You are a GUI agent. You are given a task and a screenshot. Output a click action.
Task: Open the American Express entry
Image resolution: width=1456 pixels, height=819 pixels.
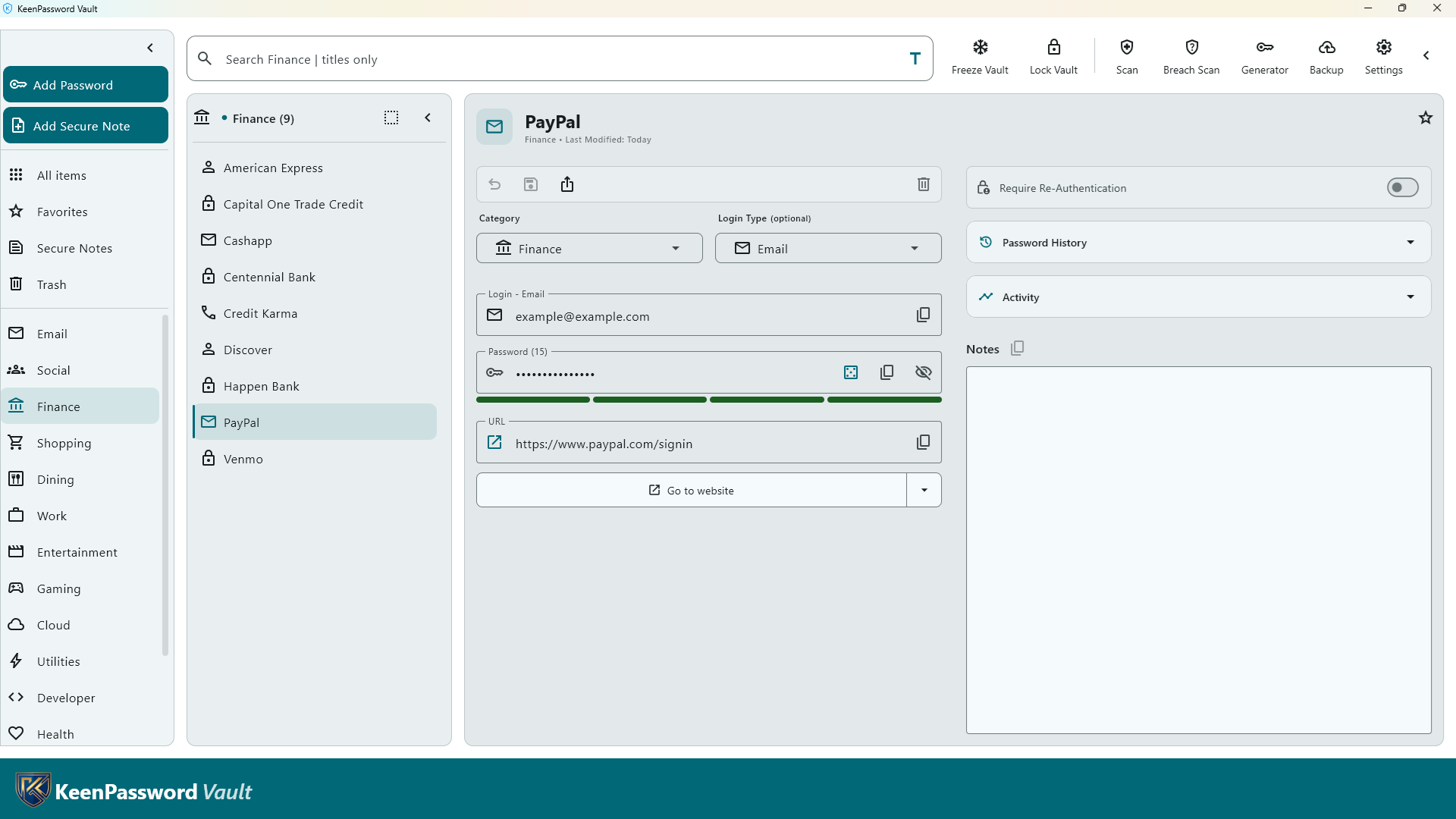[315, 168]
